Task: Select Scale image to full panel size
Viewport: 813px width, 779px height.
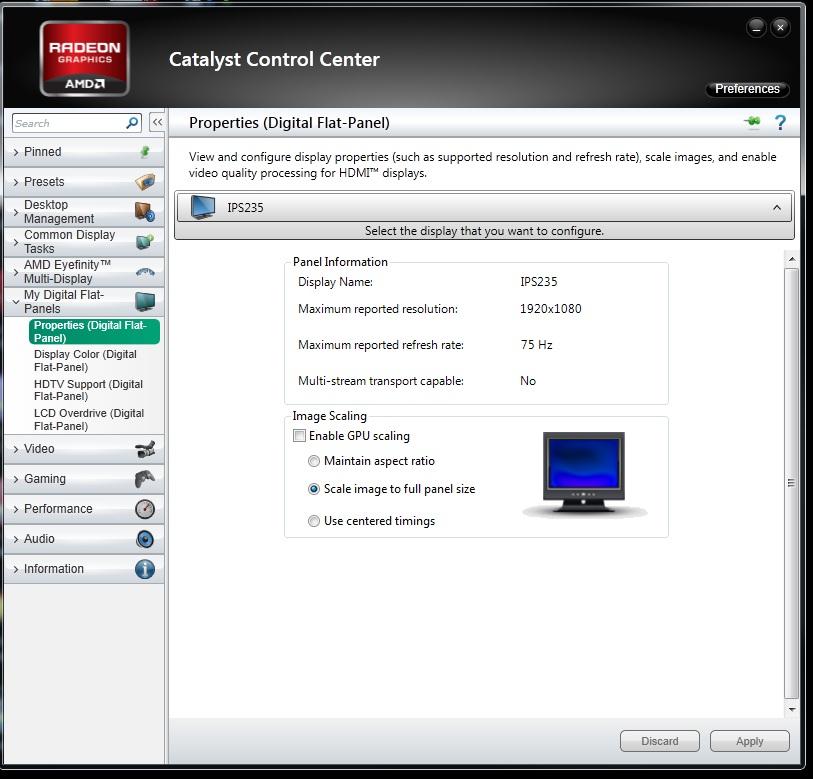Action: [x=314, y=489]
